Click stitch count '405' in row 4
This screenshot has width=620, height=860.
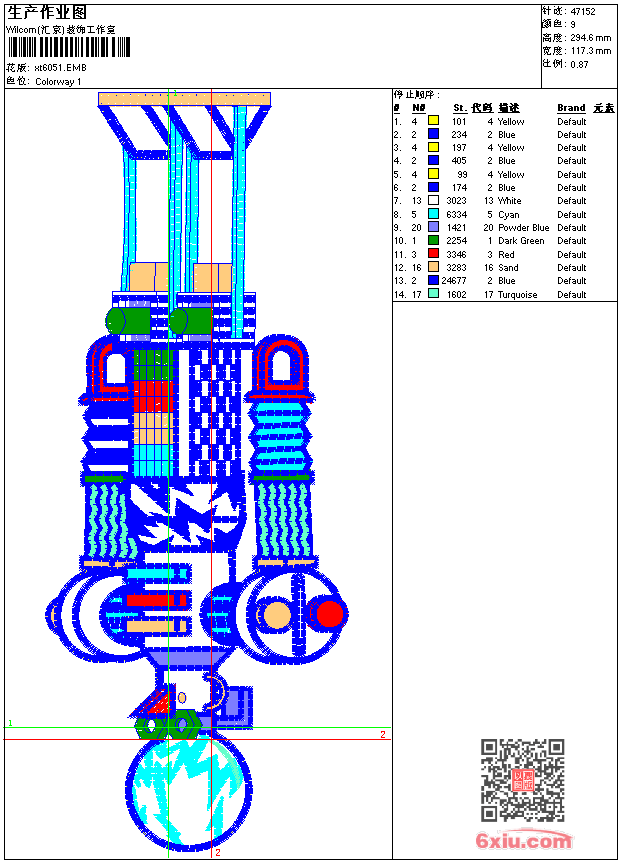[x=459, y=161]
